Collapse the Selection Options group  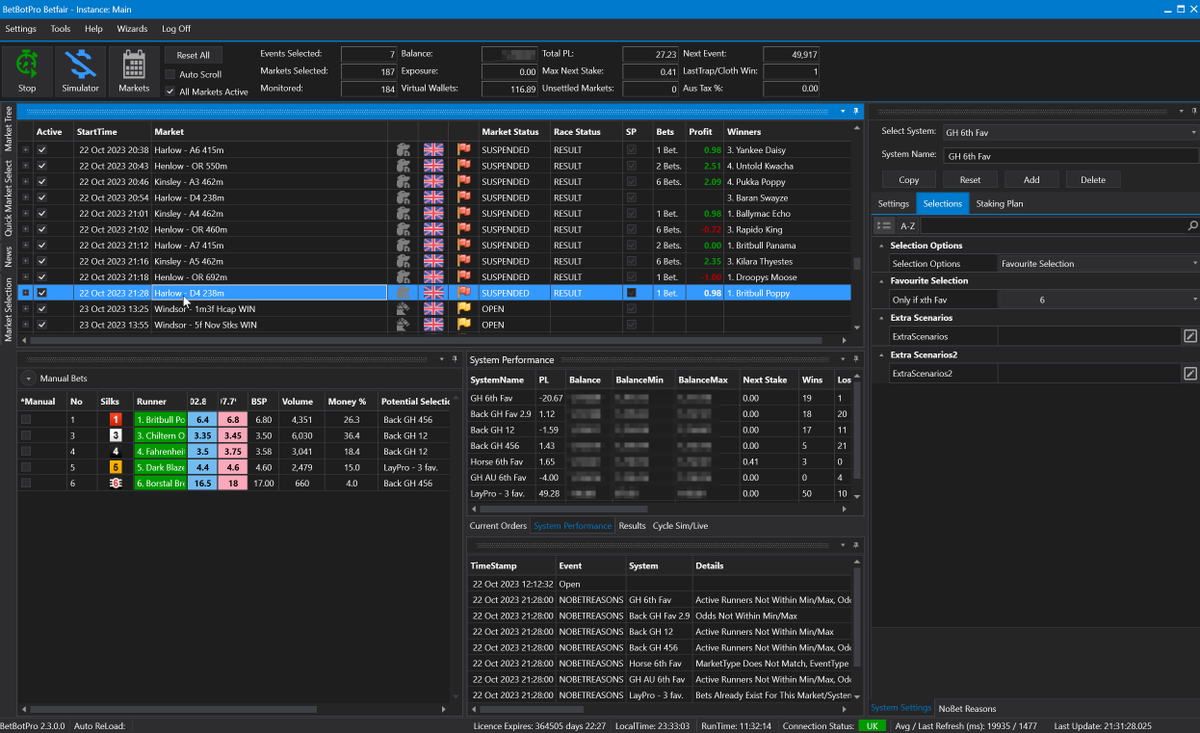click(x=881, y=246)
